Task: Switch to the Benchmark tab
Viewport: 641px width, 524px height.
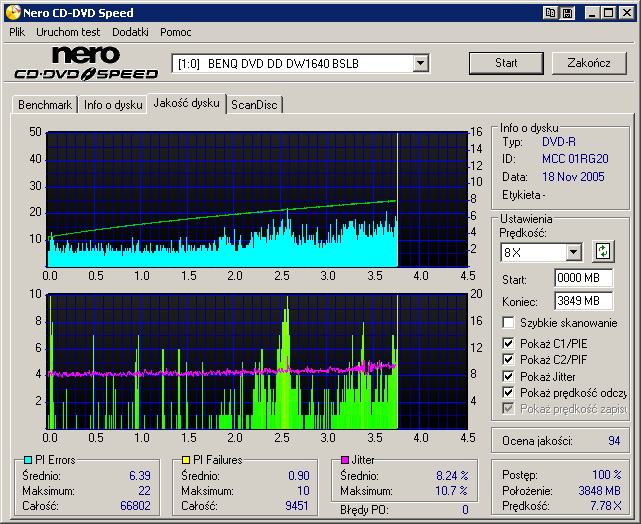Action: click(x=45, y=105)
